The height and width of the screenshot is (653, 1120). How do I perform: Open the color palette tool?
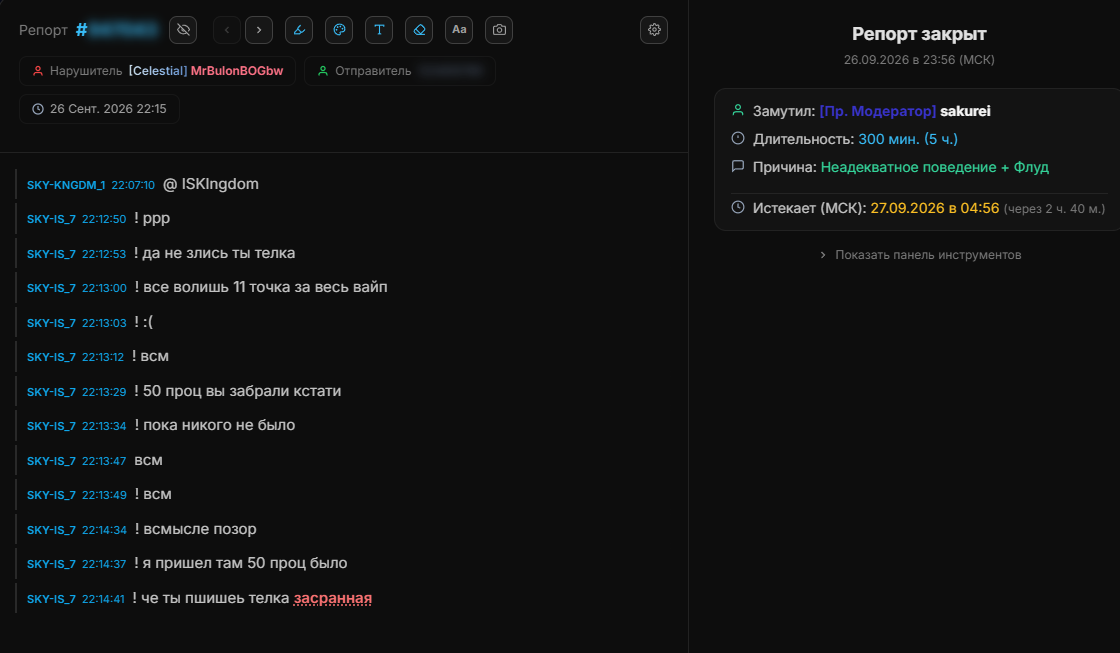339,30
